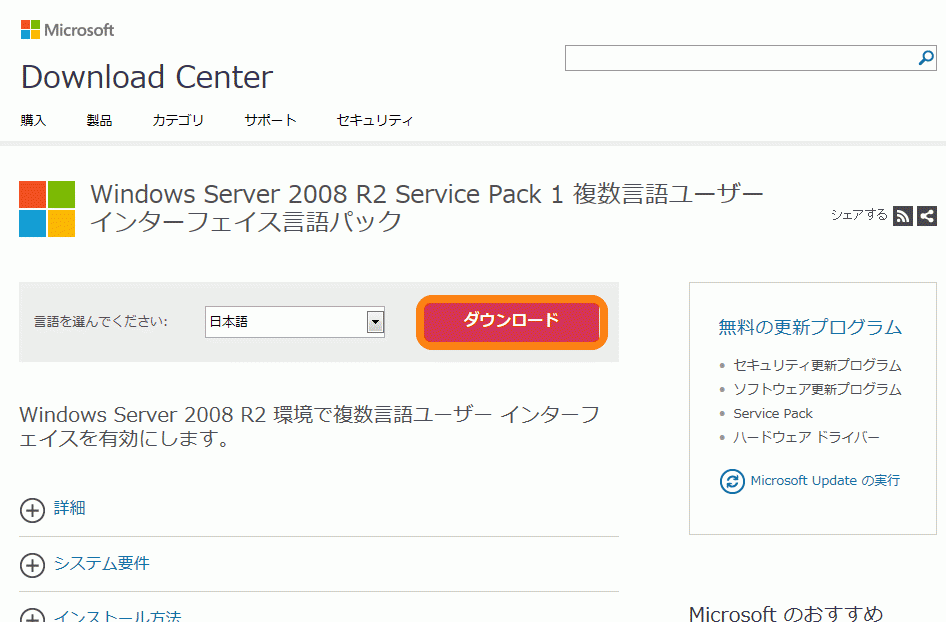The height and width of the screenshot is (622, 946).
Task: Click the RSS feed share icon
Action: point(903,215)
